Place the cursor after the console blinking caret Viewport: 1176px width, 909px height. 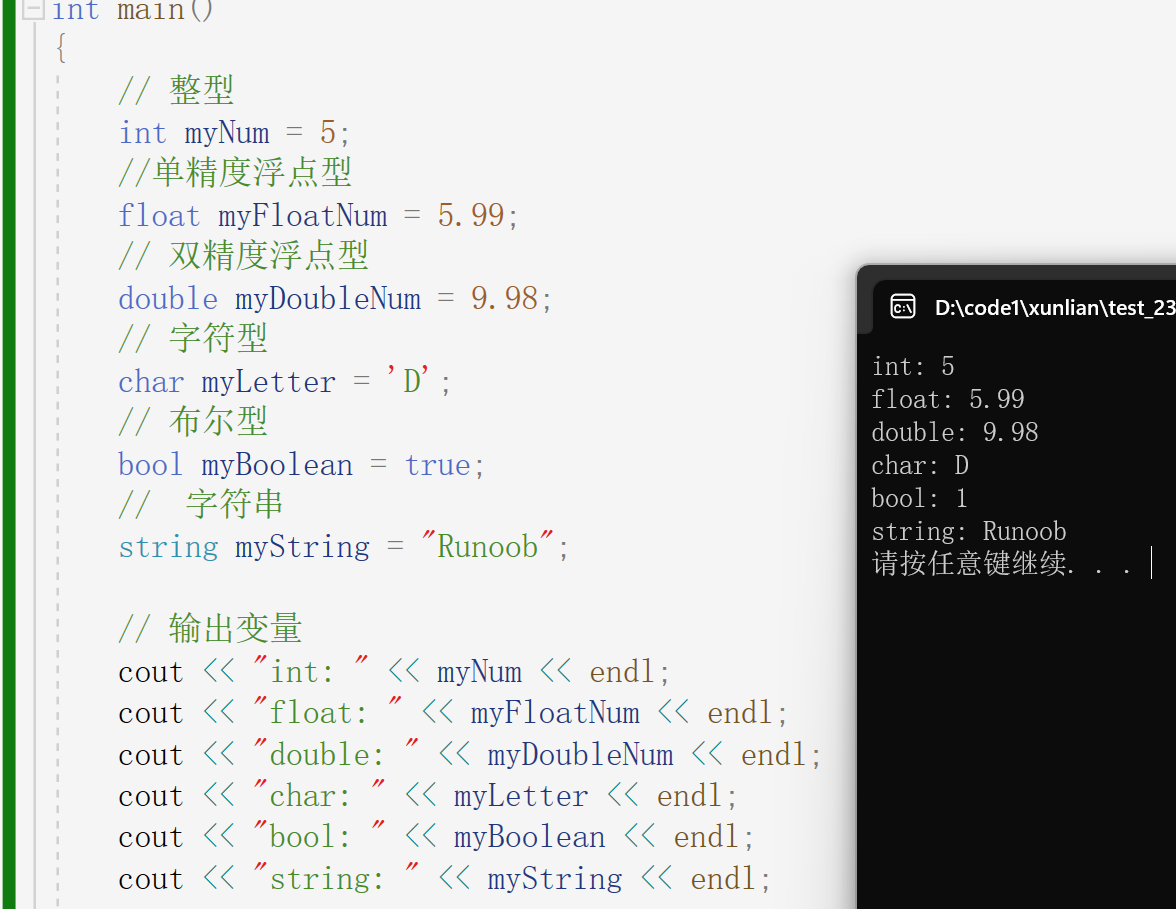click(1160, 563)
